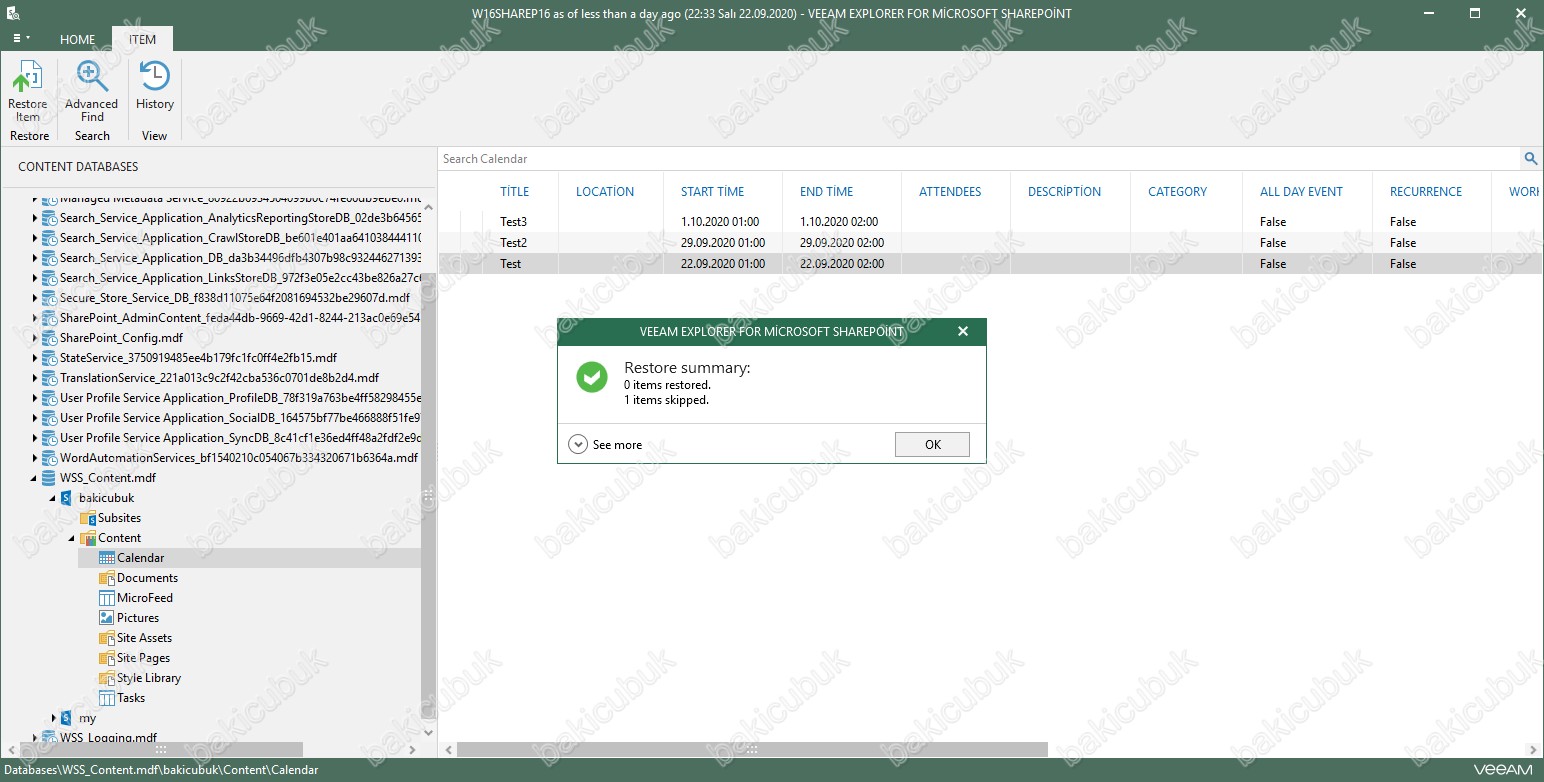Click the Calendar list icon

tap(107, 558)
